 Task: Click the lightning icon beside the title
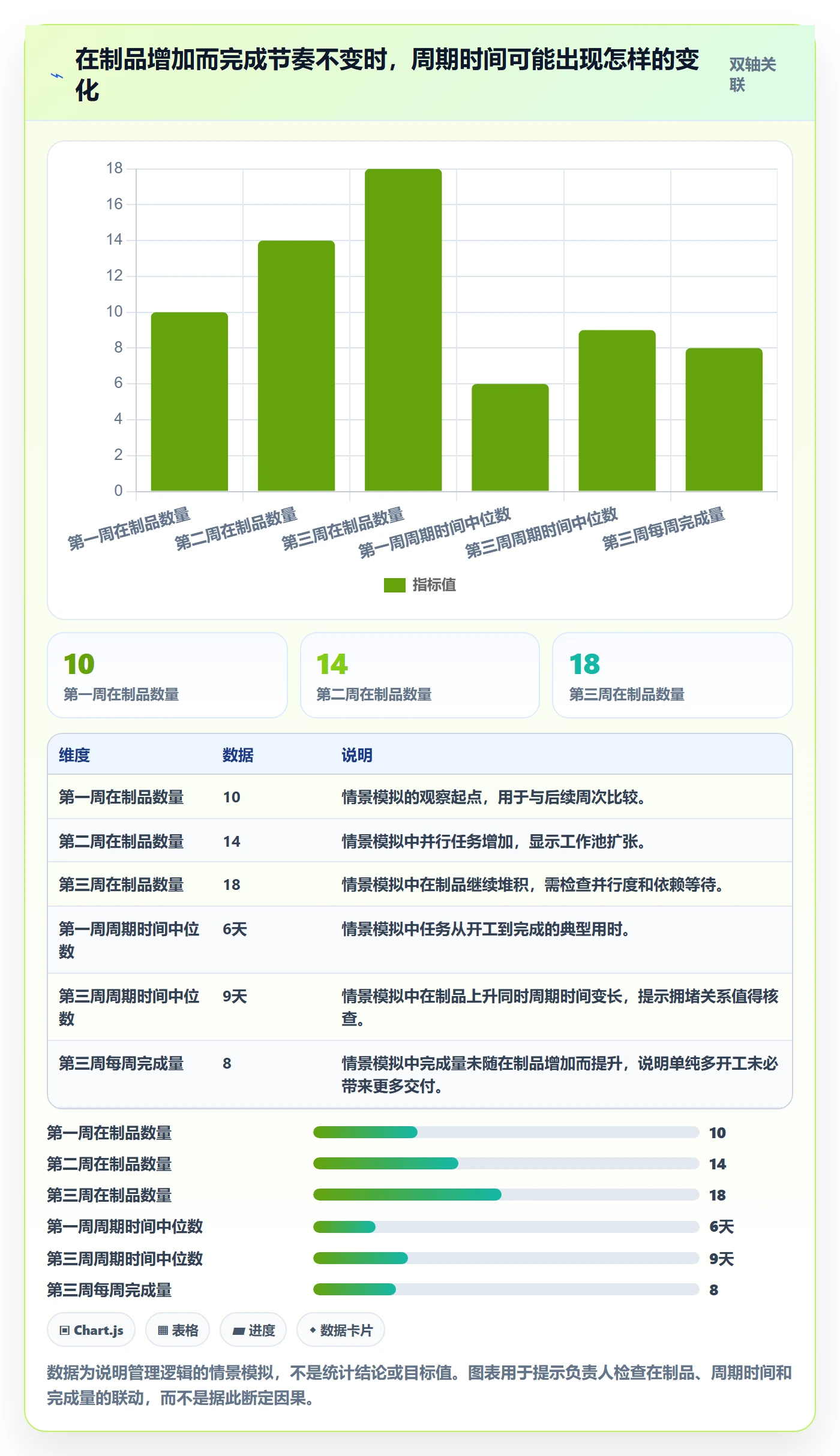click(x=56, y=76)
